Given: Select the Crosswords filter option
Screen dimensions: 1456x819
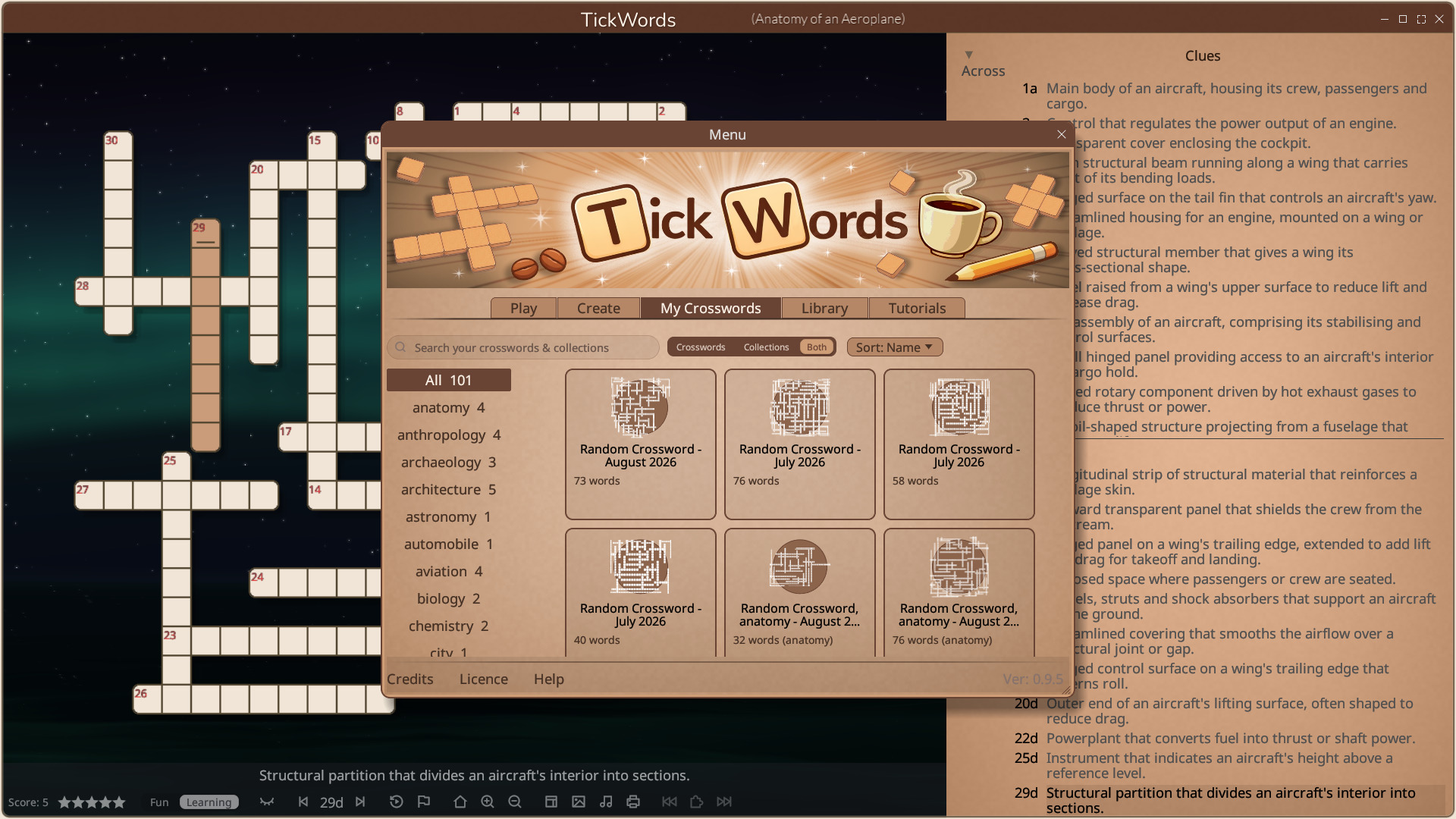Looking at the screenshot, I should click(701, 347).
